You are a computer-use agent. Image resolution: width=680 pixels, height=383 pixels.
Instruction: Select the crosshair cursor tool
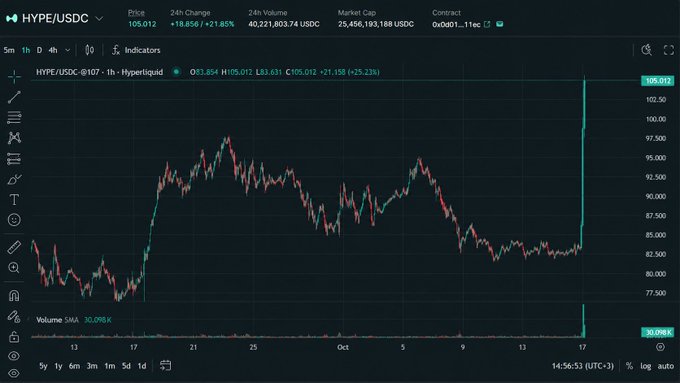coord(14,77)
